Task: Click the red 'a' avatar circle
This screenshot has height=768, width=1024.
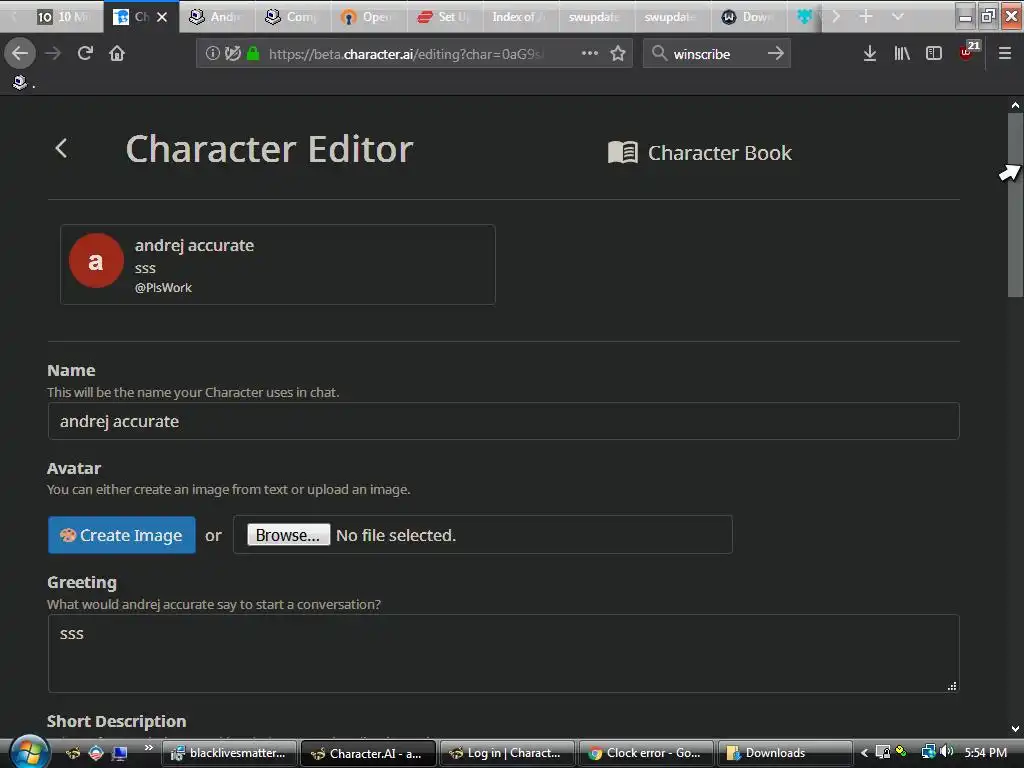Action: point(96,261)
